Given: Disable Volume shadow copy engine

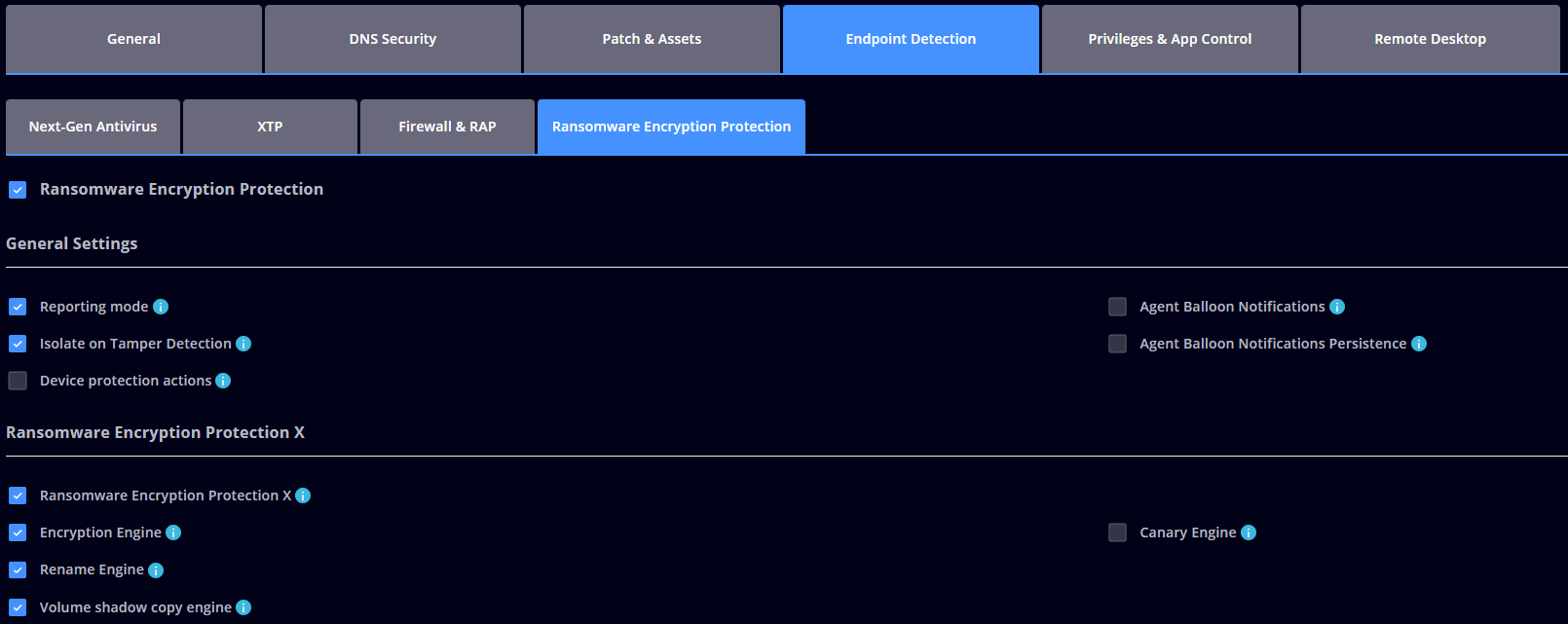Looking at the screenshot, I should pyautogui.click(x=18, y=607).
